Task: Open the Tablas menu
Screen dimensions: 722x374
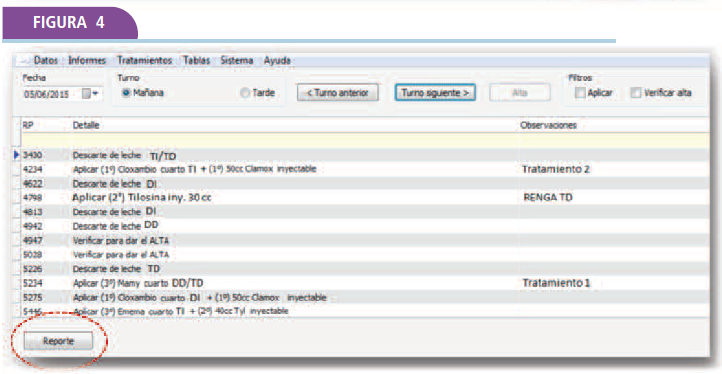Action: [196, 60]
